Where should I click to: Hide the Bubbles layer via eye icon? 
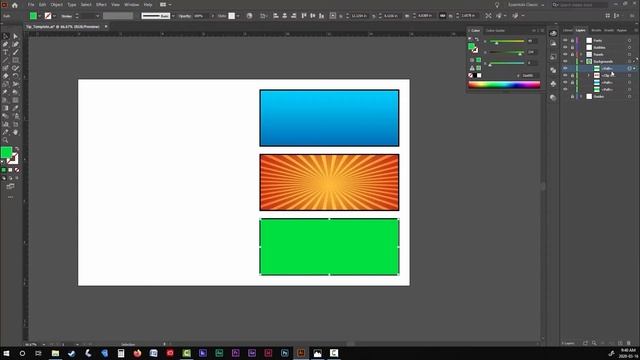(x=565, y=47)
